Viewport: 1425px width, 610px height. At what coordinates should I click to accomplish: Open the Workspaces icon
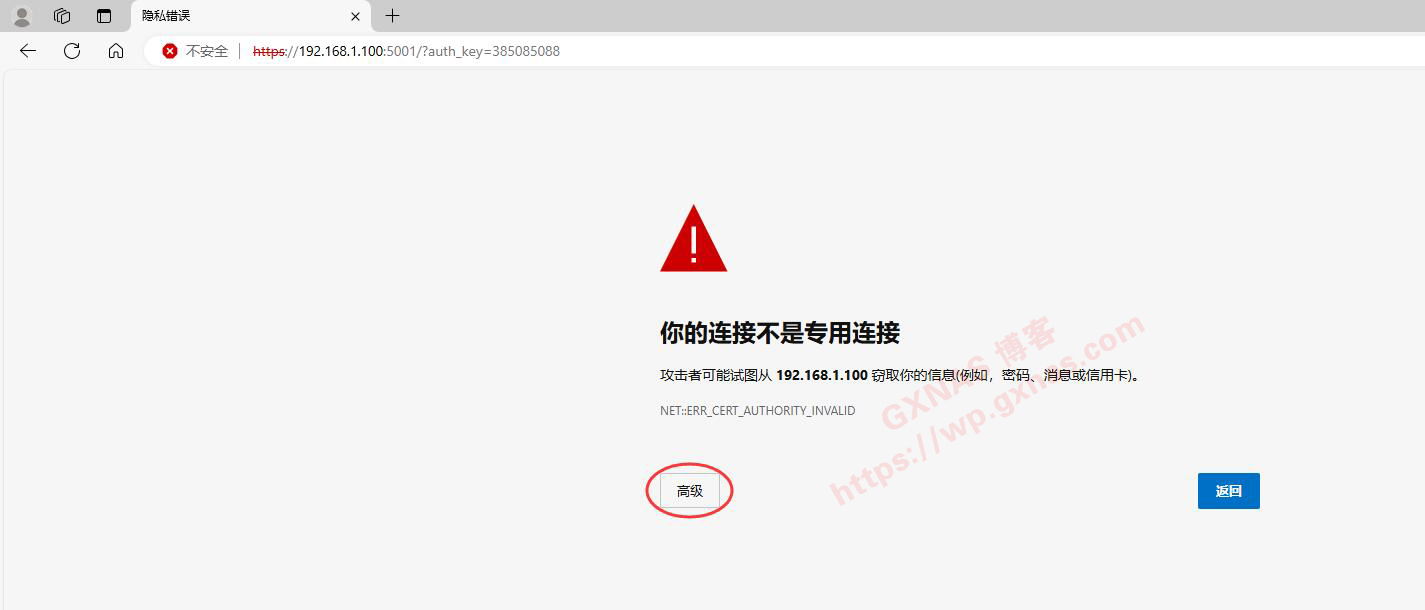click(x=62, y=16)
